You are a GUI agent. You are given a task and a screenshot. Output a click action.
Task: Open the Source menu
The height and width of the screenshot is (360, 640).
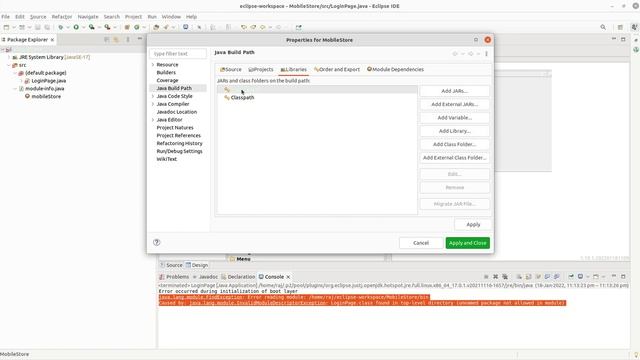(x=38, y=17)
